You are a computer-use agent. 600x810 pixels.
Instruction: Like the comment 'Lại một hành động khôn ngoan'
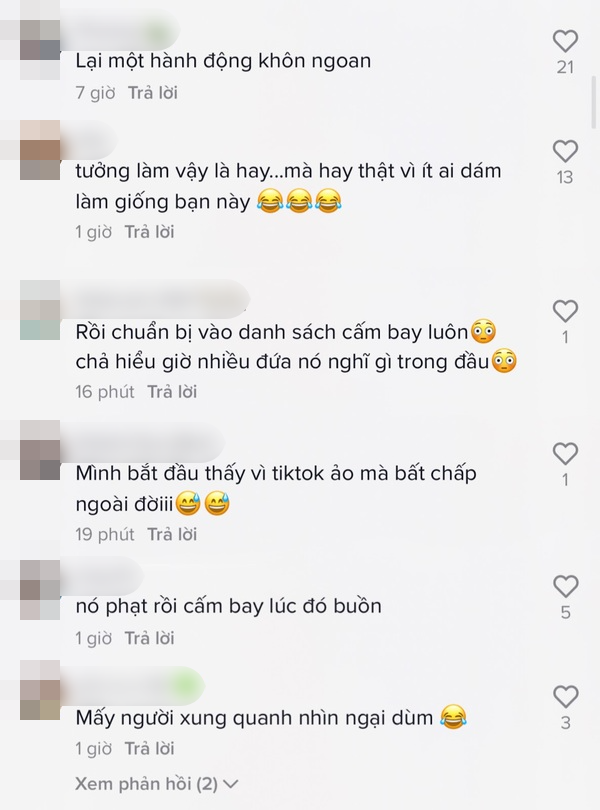(x=565, y=41)
